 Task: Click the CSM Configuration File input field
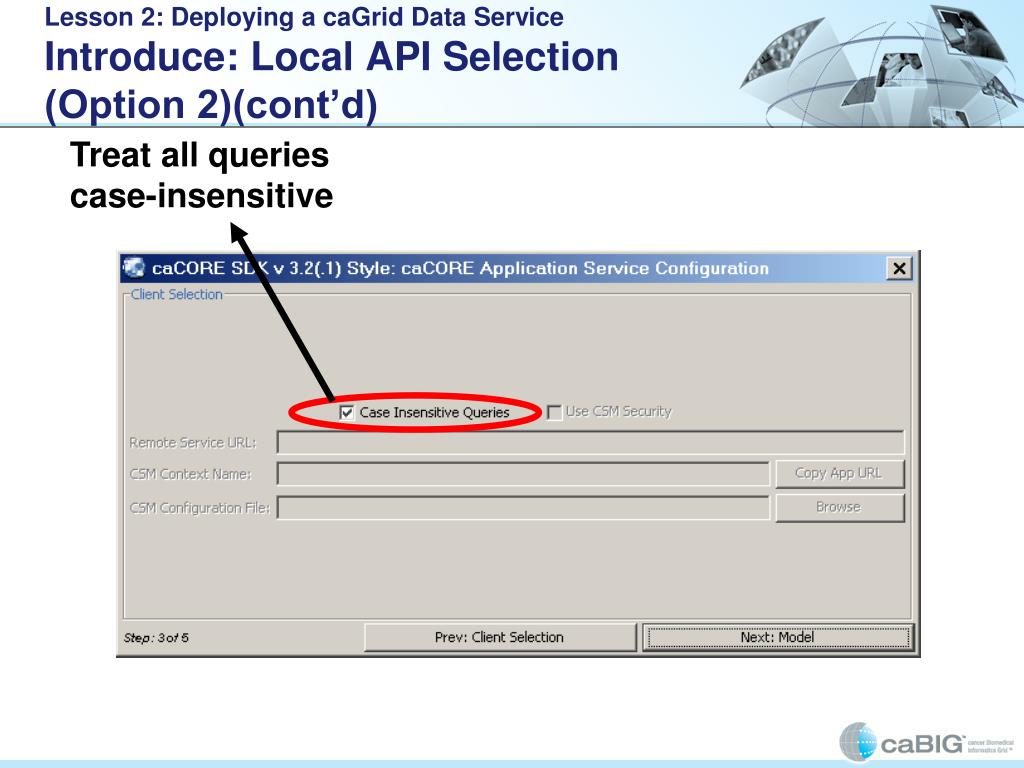tap(523, 507)
